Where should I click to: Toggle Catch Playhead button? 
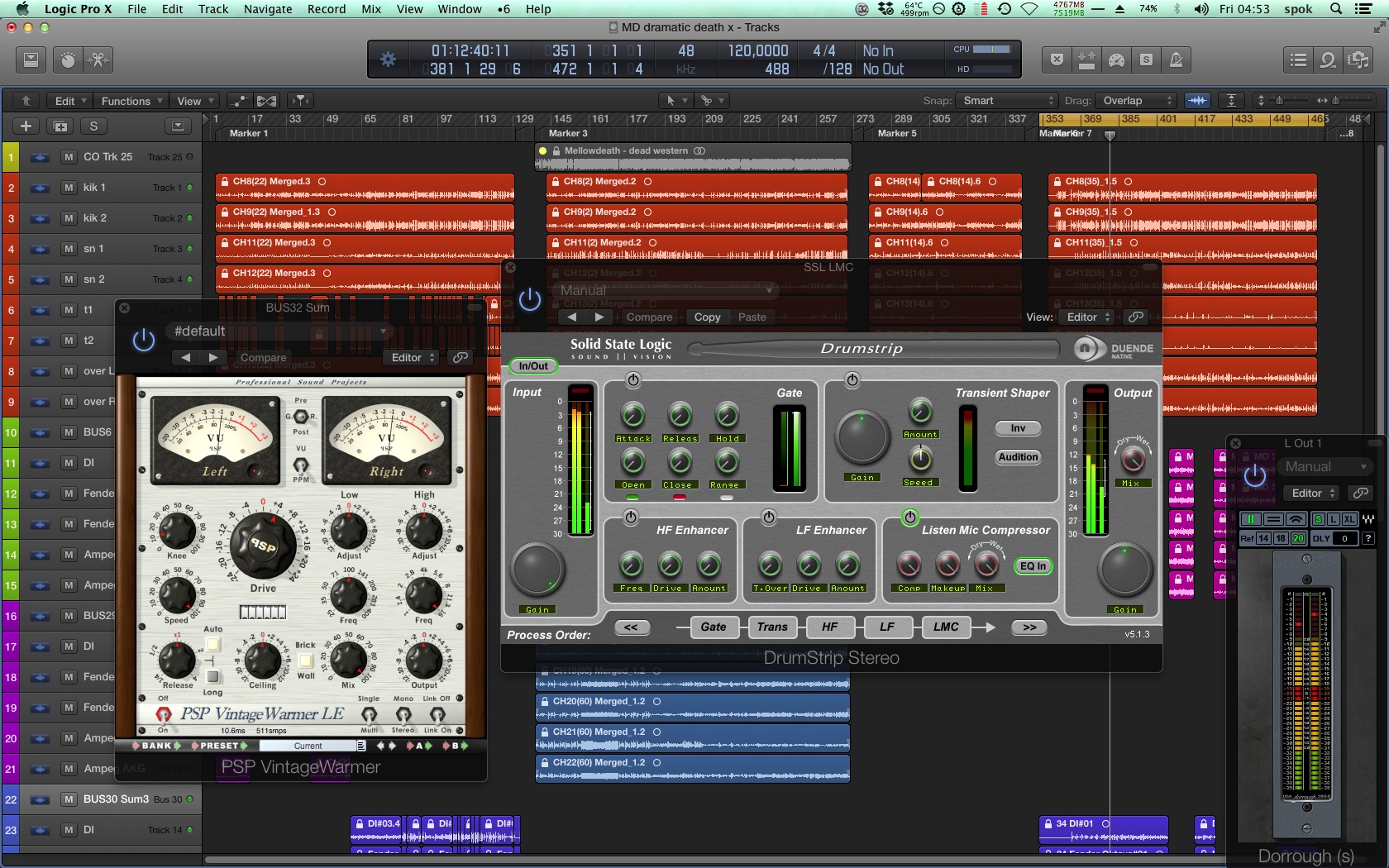click(x=301, y=101)
